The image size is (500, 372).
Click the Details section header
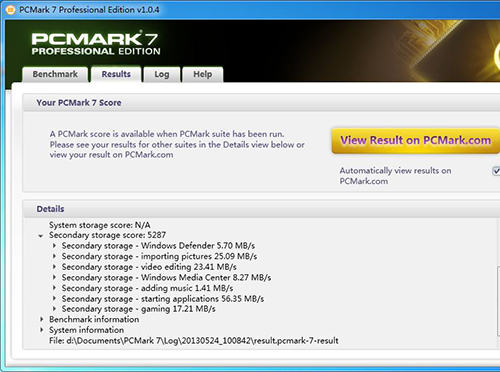click(261, 209)
